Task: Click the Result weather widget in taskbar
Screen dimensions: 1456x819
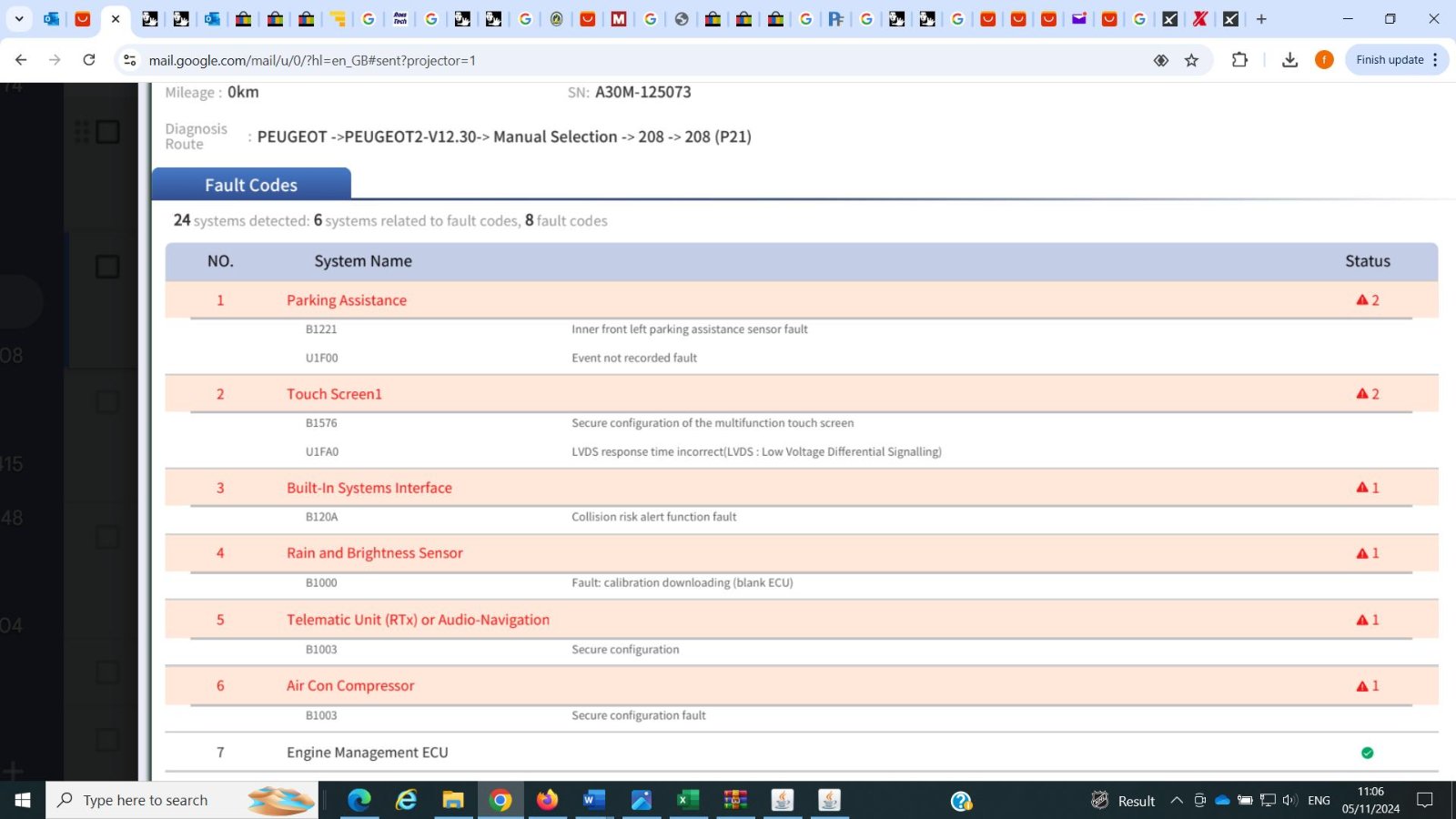Action: (x=1123, y=800)
